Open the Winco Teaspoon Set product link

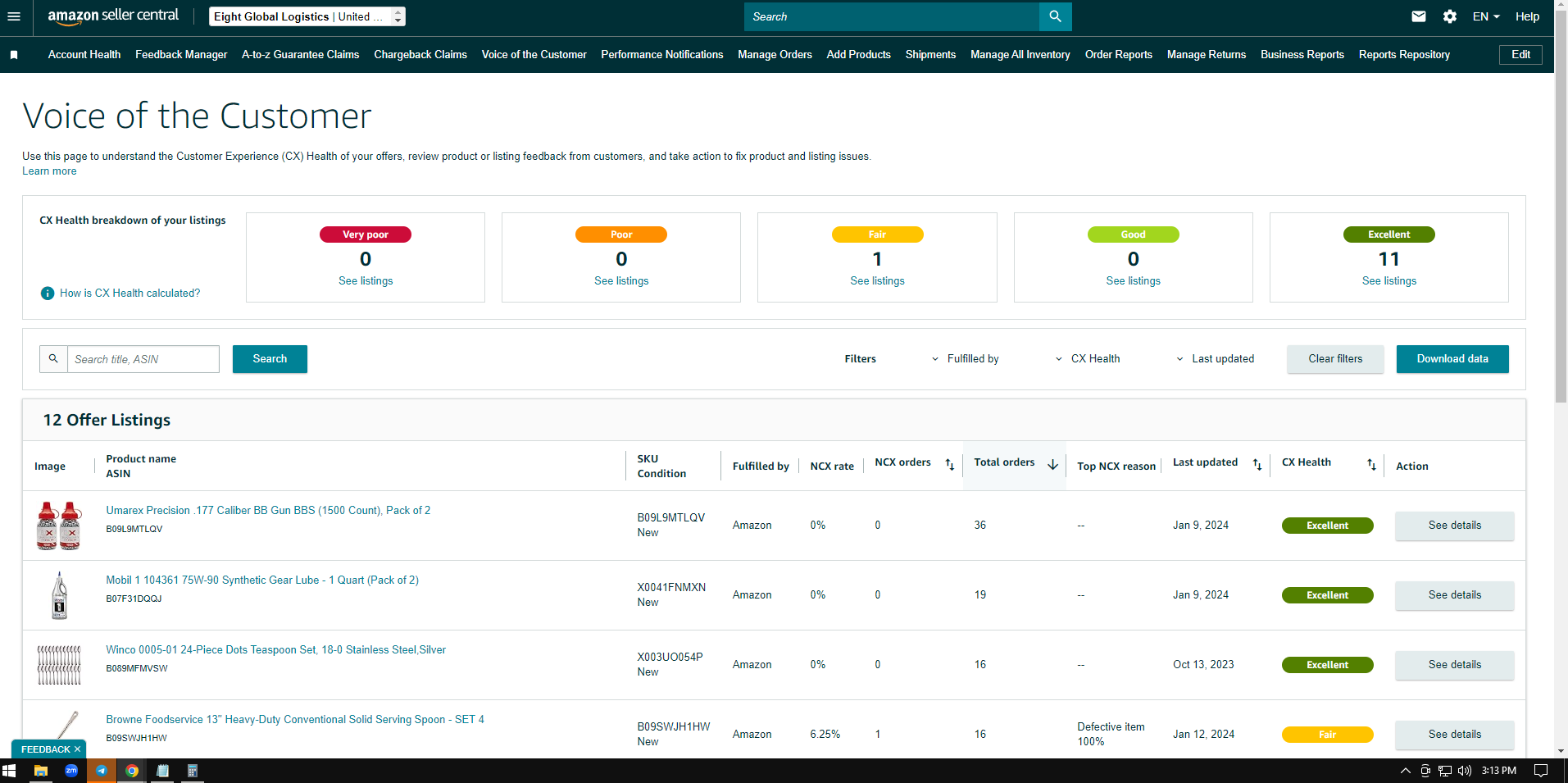(x=276, y=650)
